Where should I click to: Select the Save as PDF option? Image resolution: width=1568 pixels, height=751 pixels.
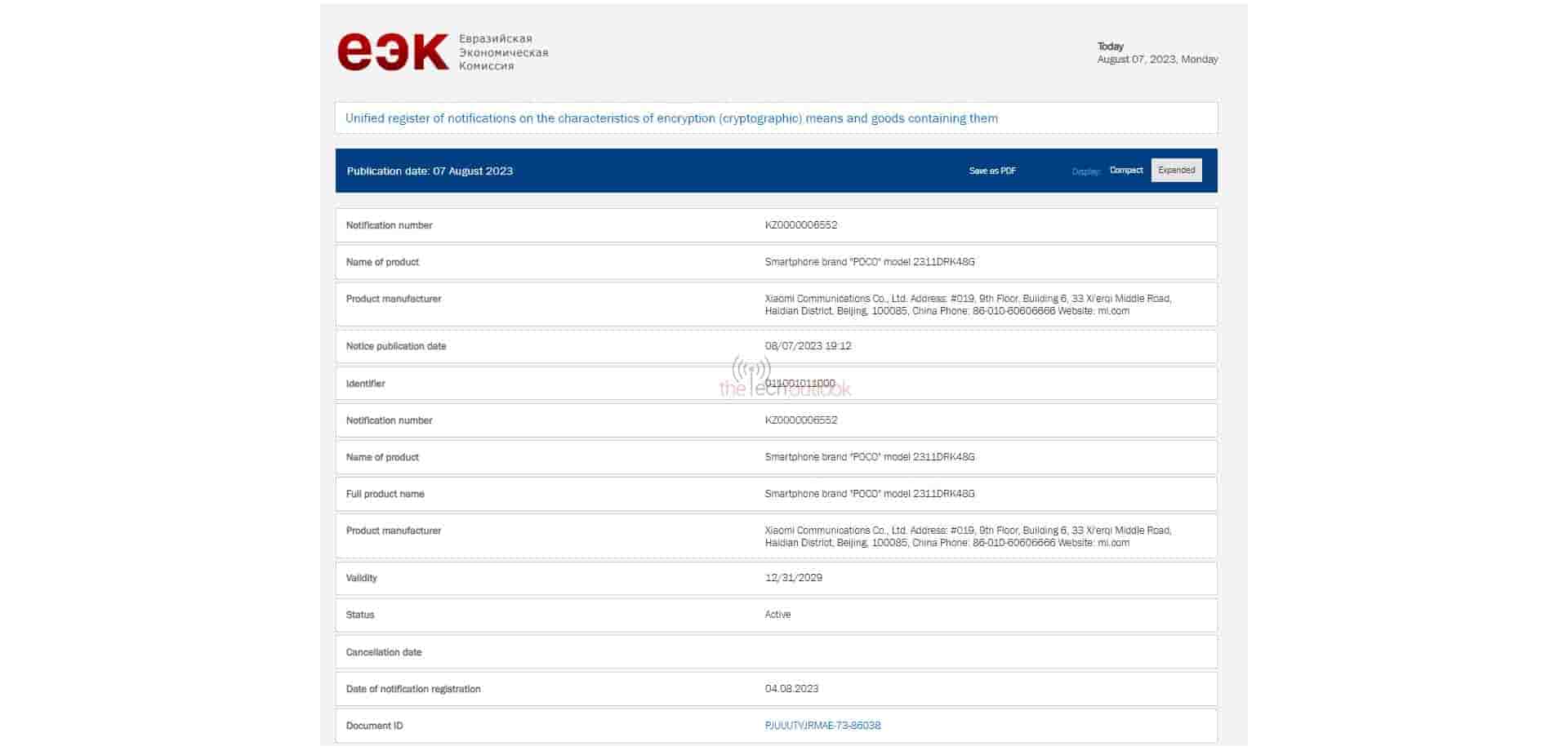(x=992, y=171)
